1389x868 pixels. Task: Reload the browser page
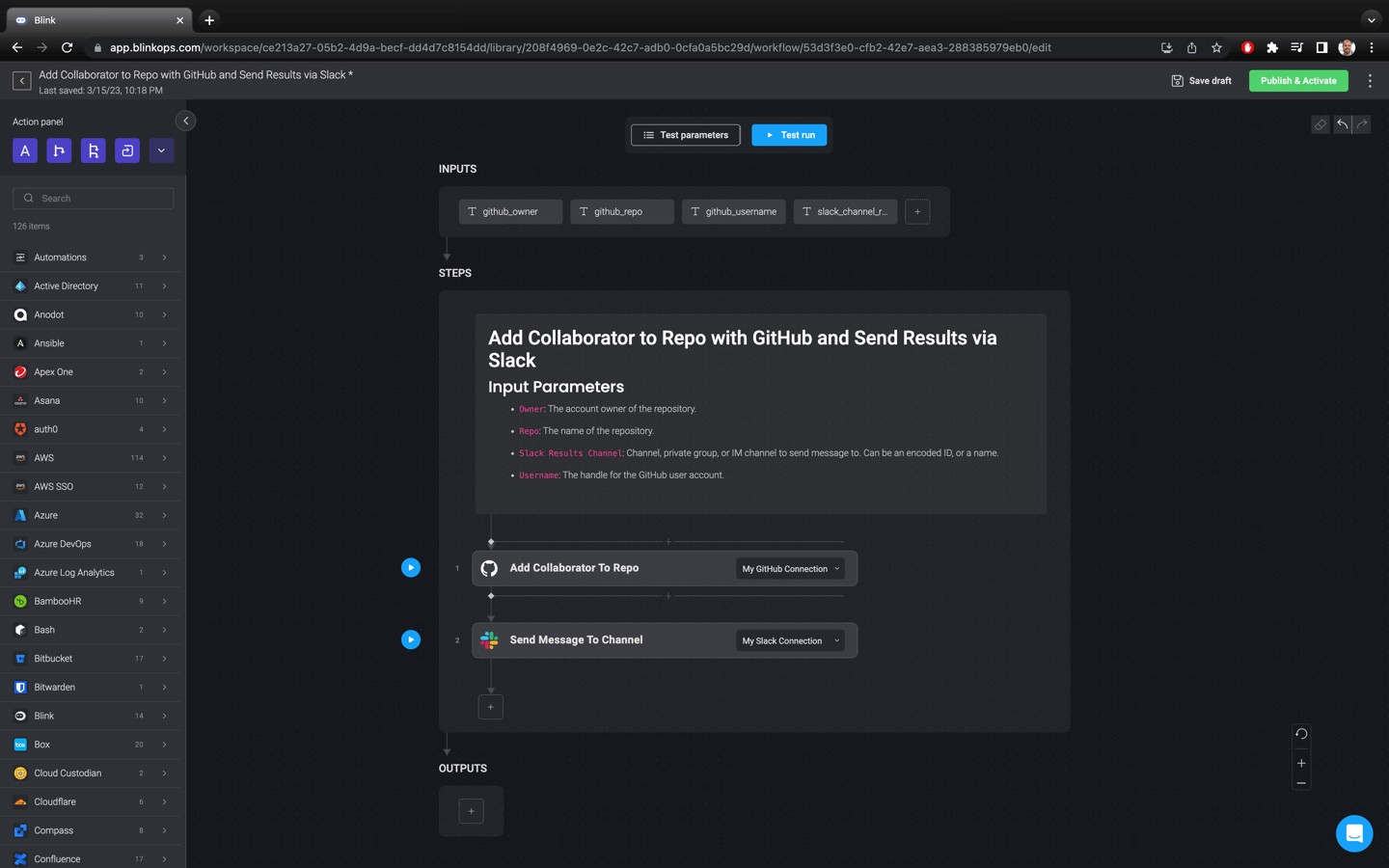[x=67, y=47]
